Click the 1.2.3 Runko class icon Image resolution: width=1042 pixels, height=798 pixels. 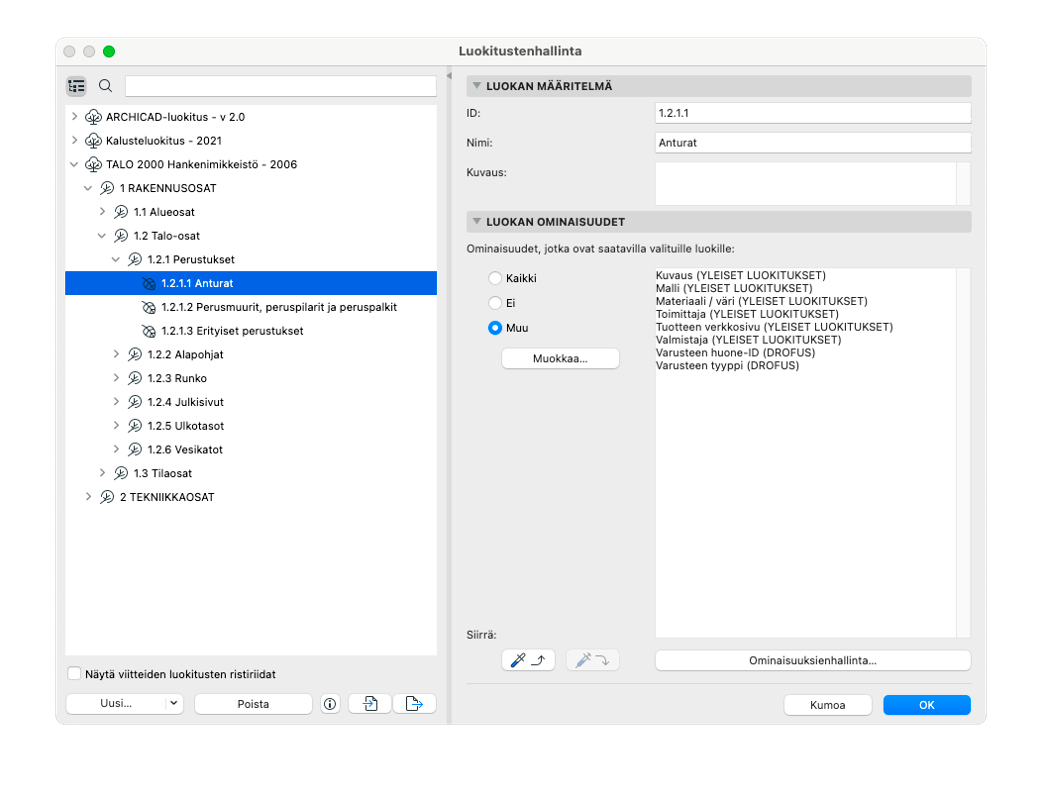(x=135, y=378)
